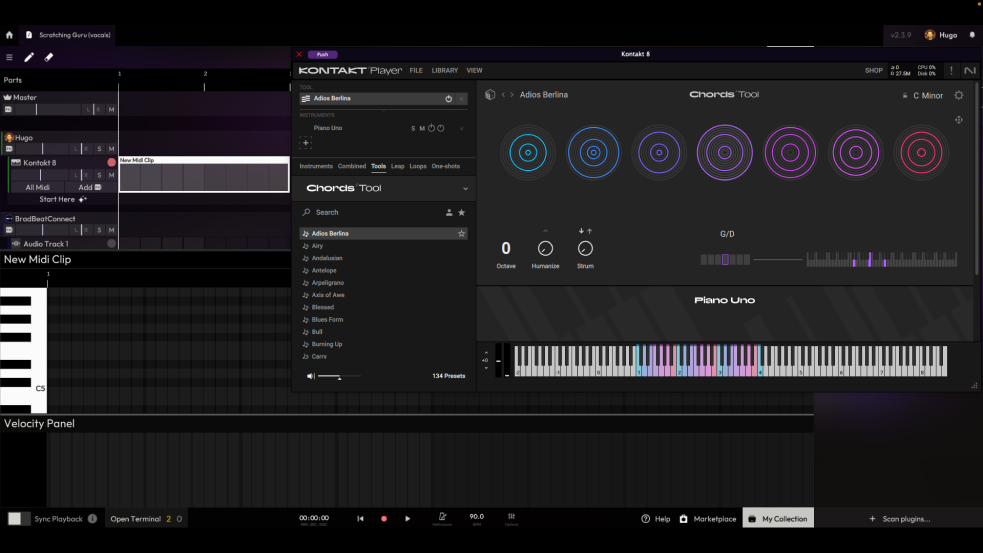The width and height of the screenshot is (983, 553).
Task: Click the preview speaker icon
Action: [310, 376]
